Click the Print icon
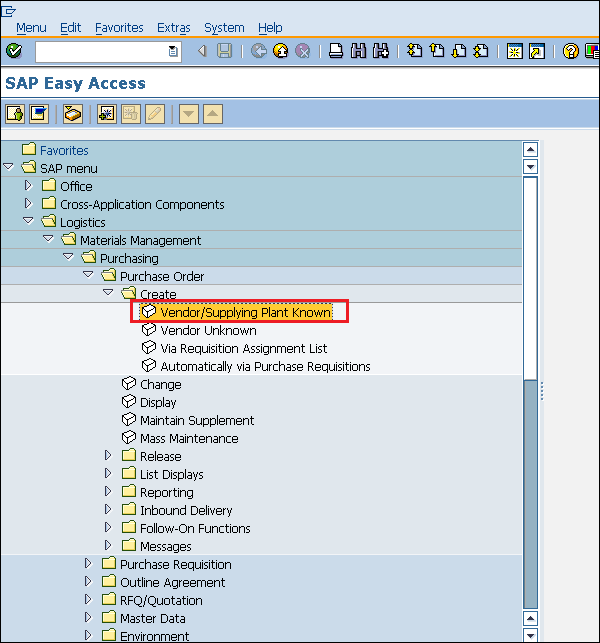 (336, 51)
